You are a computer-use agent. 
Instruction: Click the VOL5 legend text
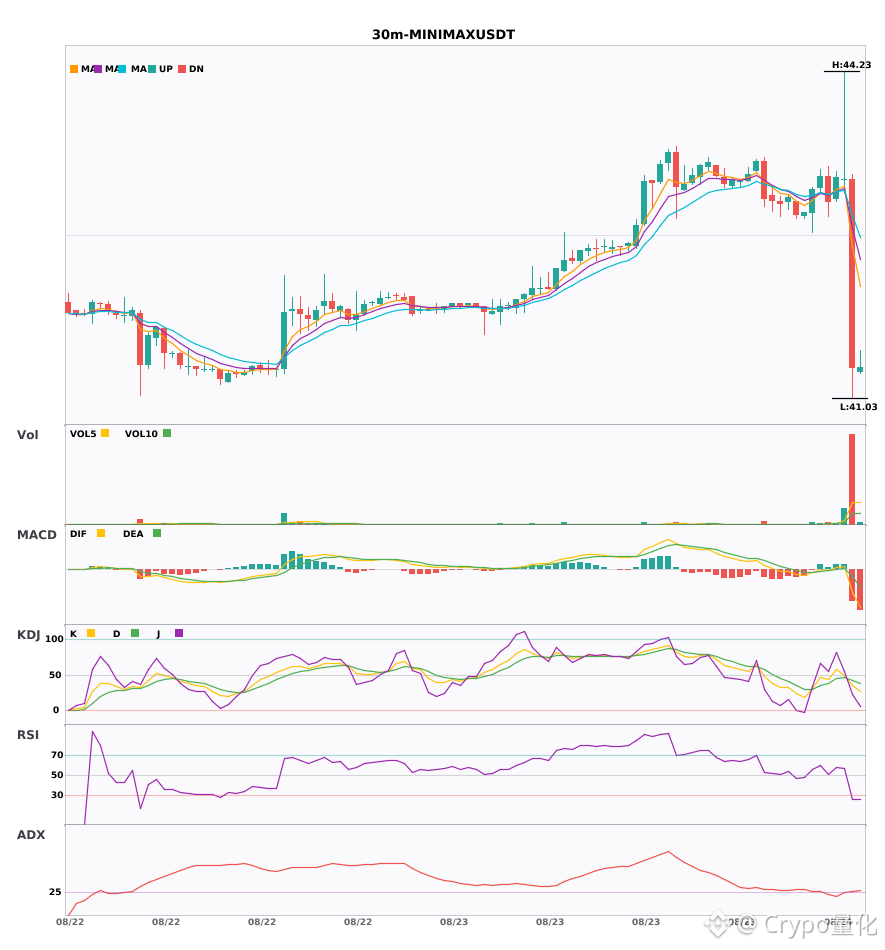[x=83, y=434]
